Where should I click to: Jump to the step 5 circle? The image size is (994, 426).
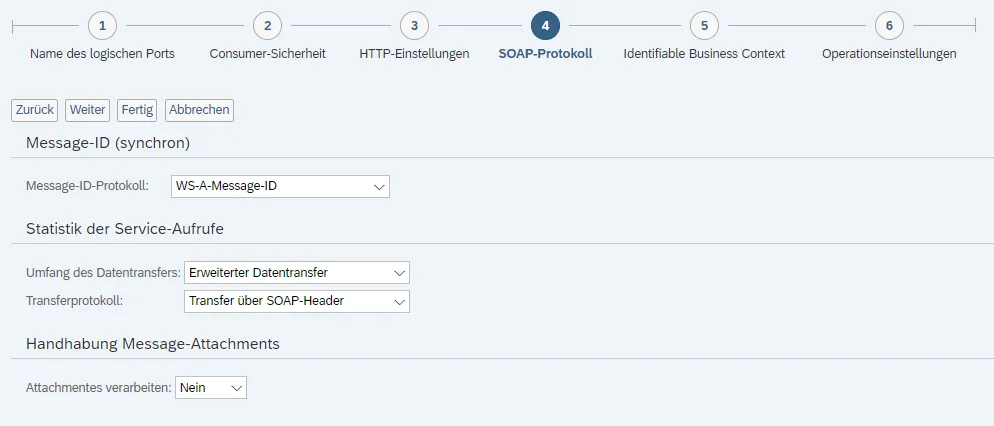(704, 25)
